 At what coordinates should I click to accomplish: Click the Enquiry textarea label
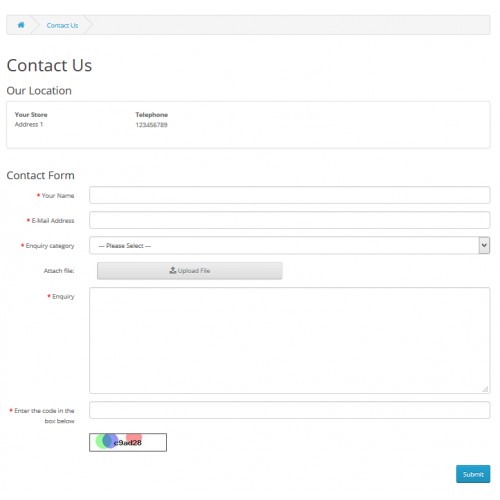coord(63,297)
